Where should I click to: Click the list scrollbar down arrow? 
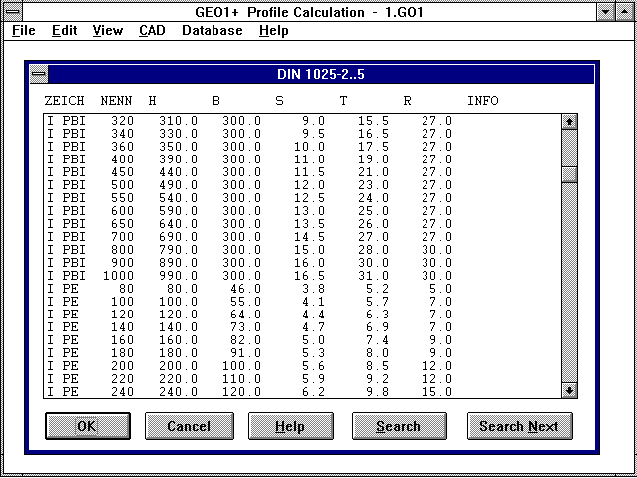click(x=569, y=390)
